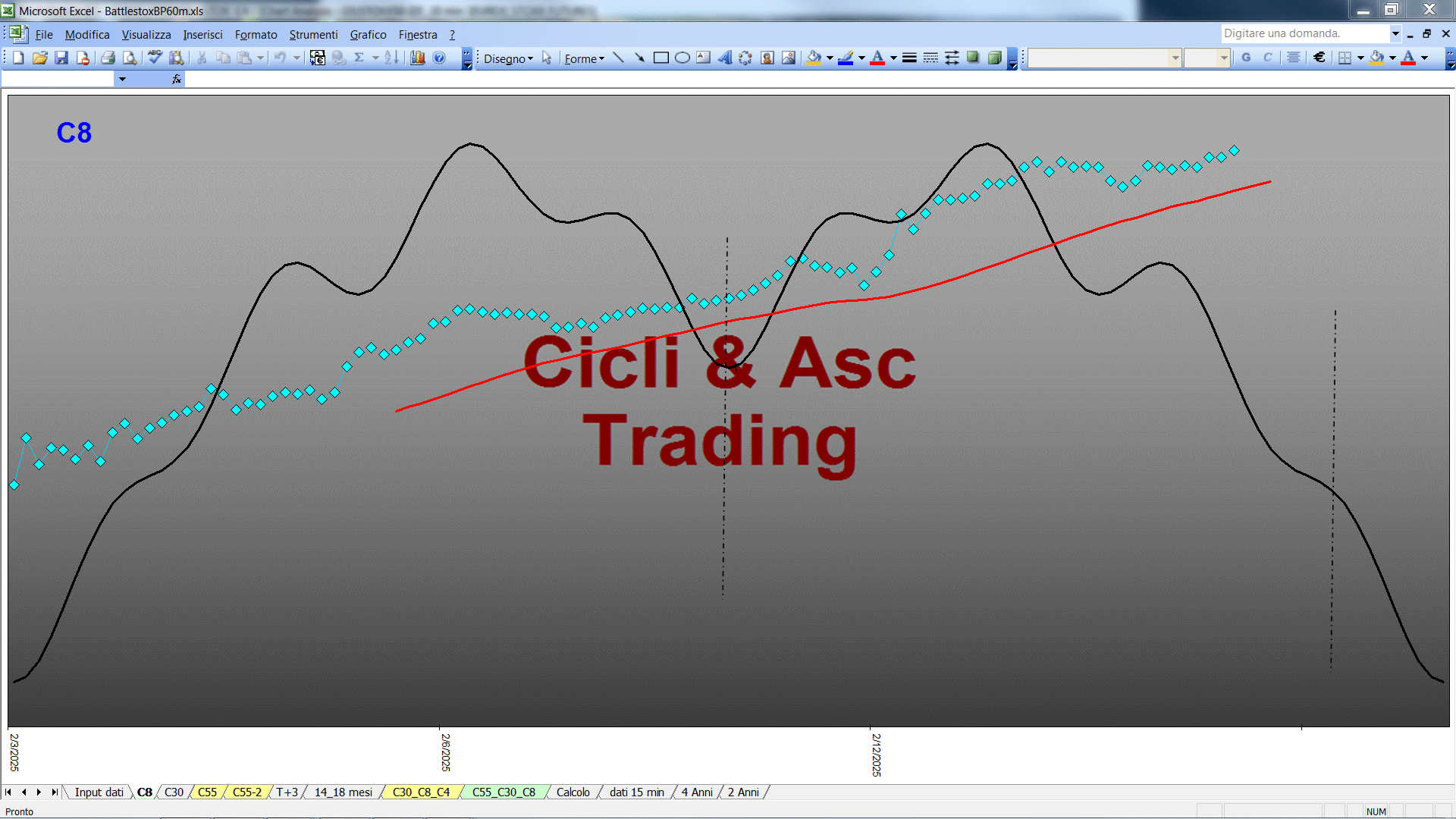Select the Arrow drawing tool
Screen dimensions: 1456x819
639,58
